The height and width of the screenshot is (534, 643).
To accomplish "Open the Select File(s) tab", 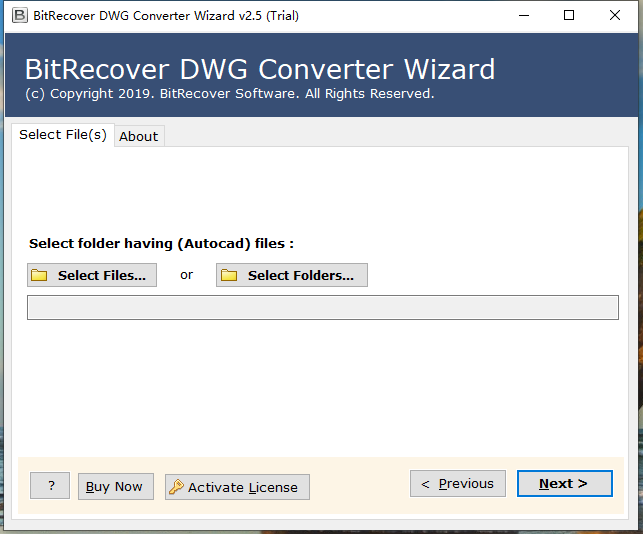I will (x=63, y=135).
